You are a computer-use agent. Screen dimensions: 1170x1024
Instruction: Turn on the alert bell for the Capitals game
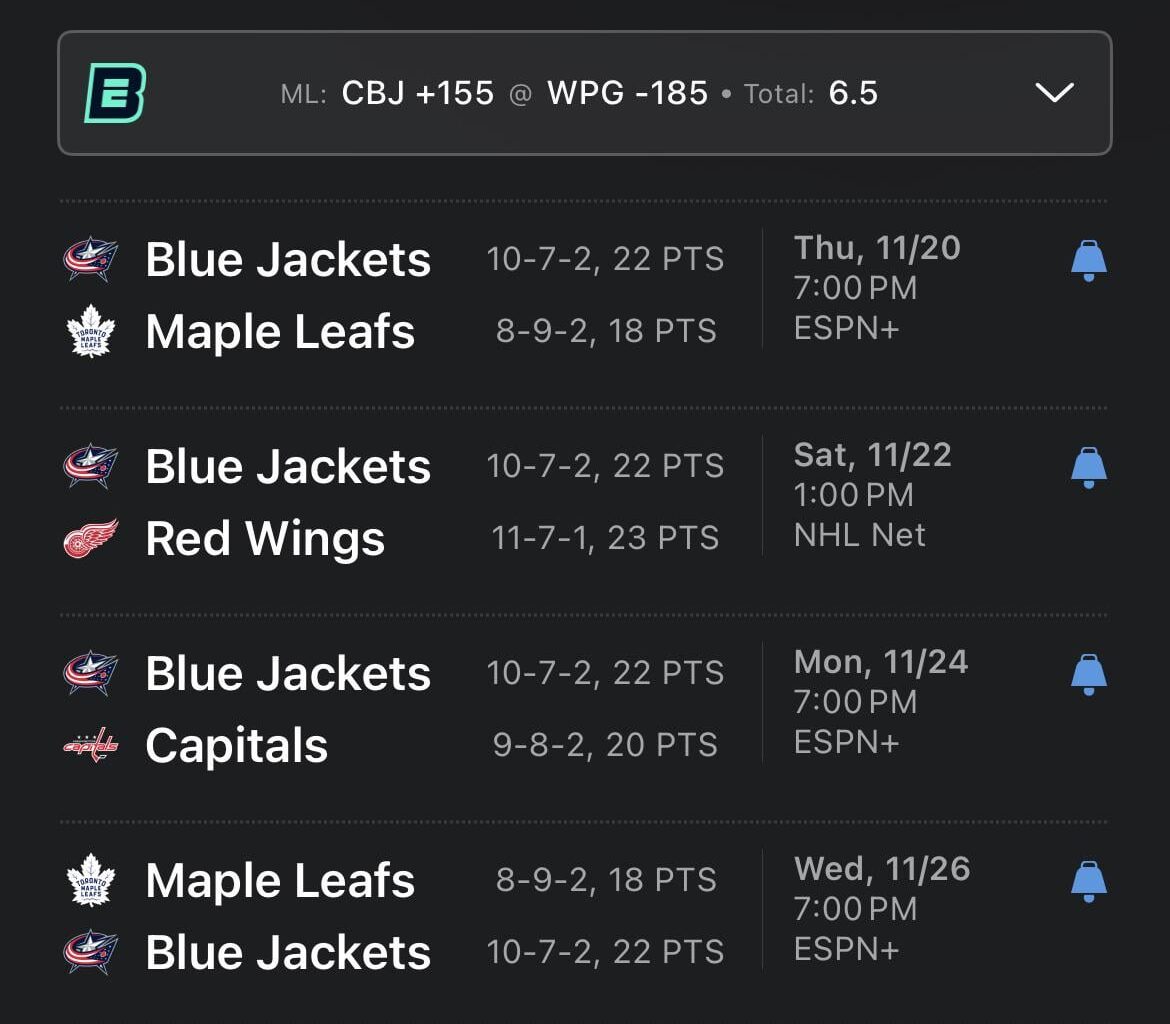point(1088,672)
